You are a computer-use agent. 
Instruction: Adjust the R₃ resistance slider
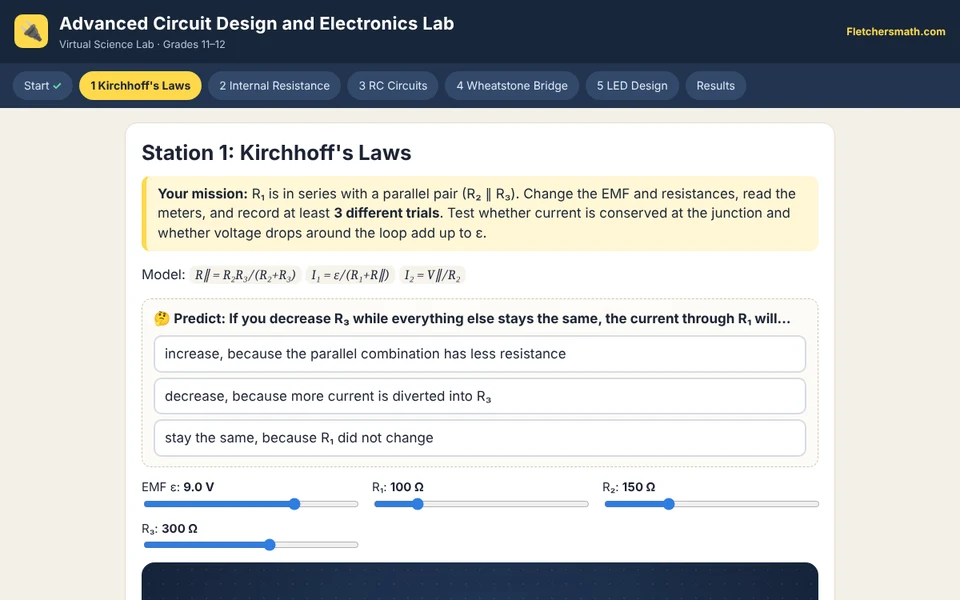tap(251, 544)
